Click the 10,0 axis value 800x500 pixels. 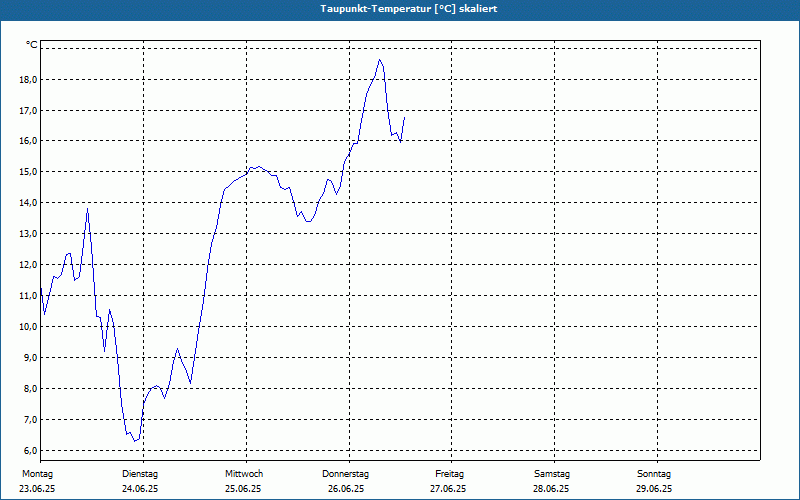tap(29, 327)
